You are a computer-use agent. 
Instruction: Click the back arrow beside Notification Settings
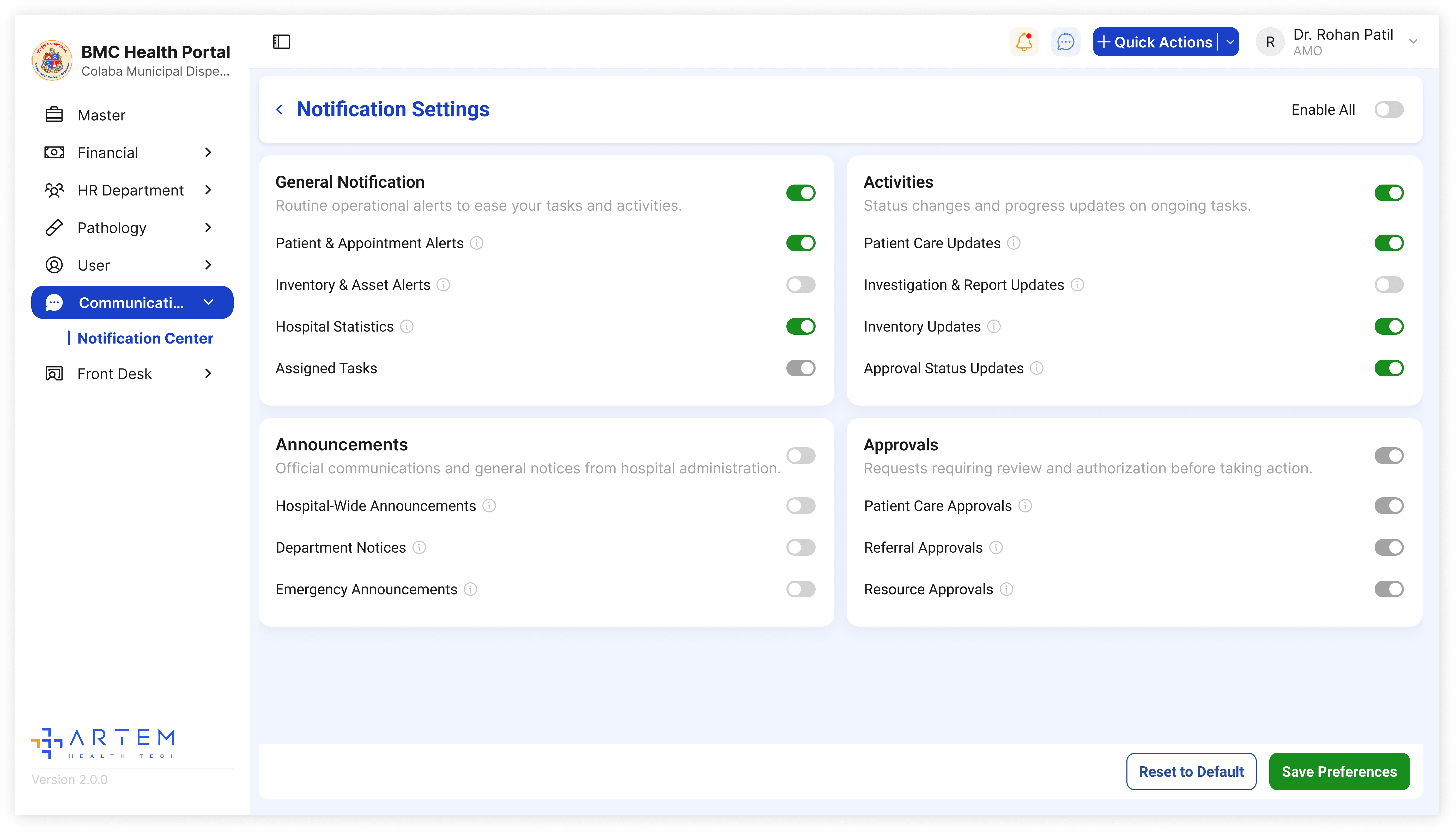[x=280, y=109]
